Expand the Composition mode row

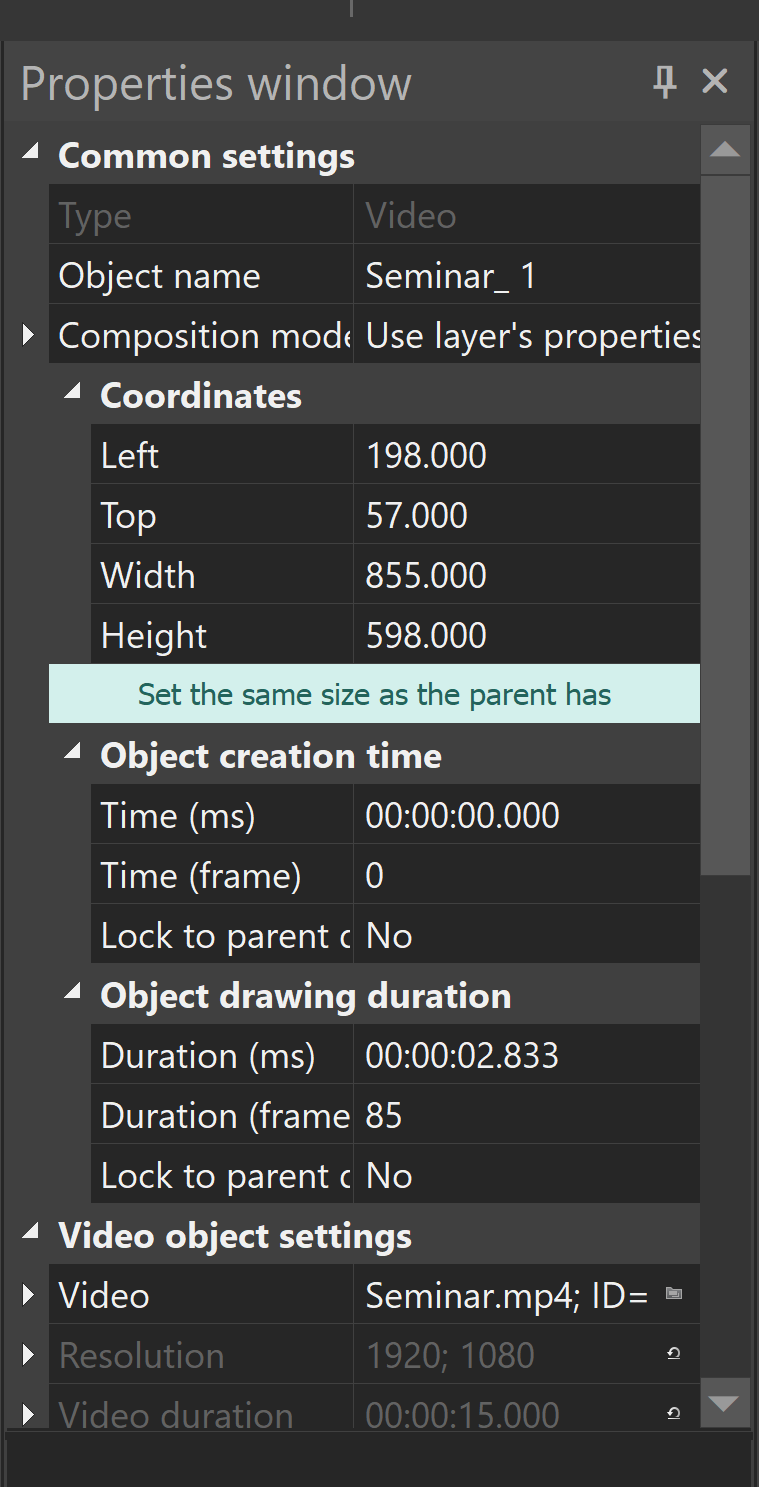(x=29, y=335)
